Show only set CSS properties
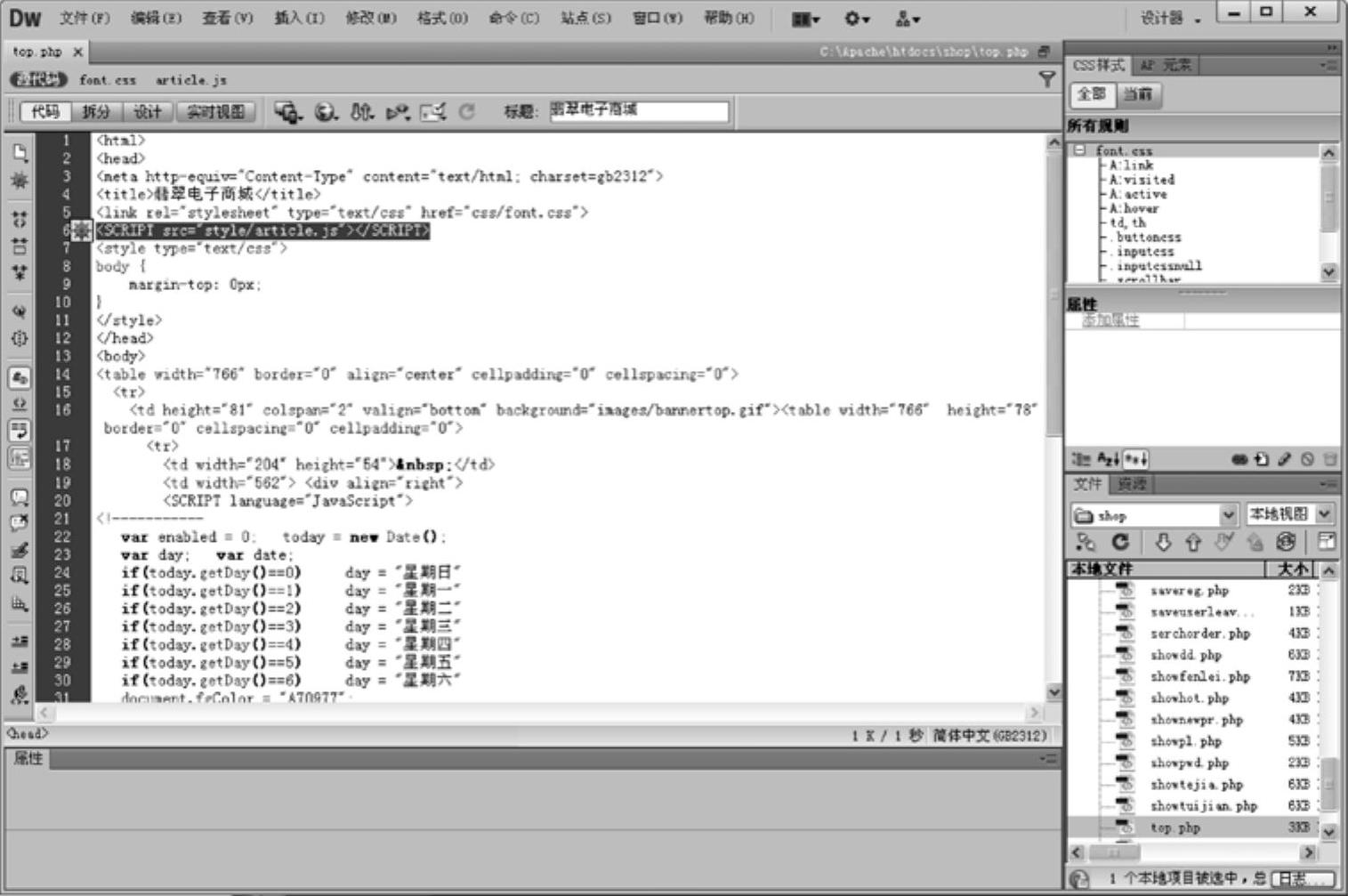The width and height of the screenshot is (1348, 896). pyautogui.click(x=1136, y=459)
